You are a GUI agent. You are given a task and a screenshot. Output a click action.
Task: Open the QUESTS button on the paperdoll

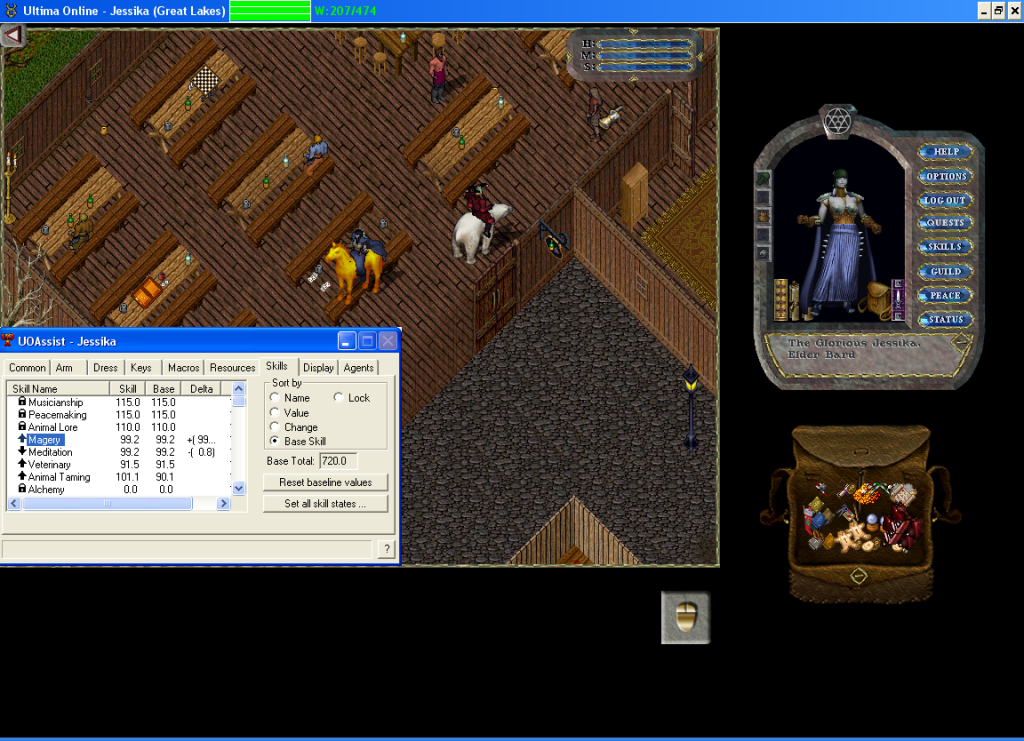tap(945, 223)
